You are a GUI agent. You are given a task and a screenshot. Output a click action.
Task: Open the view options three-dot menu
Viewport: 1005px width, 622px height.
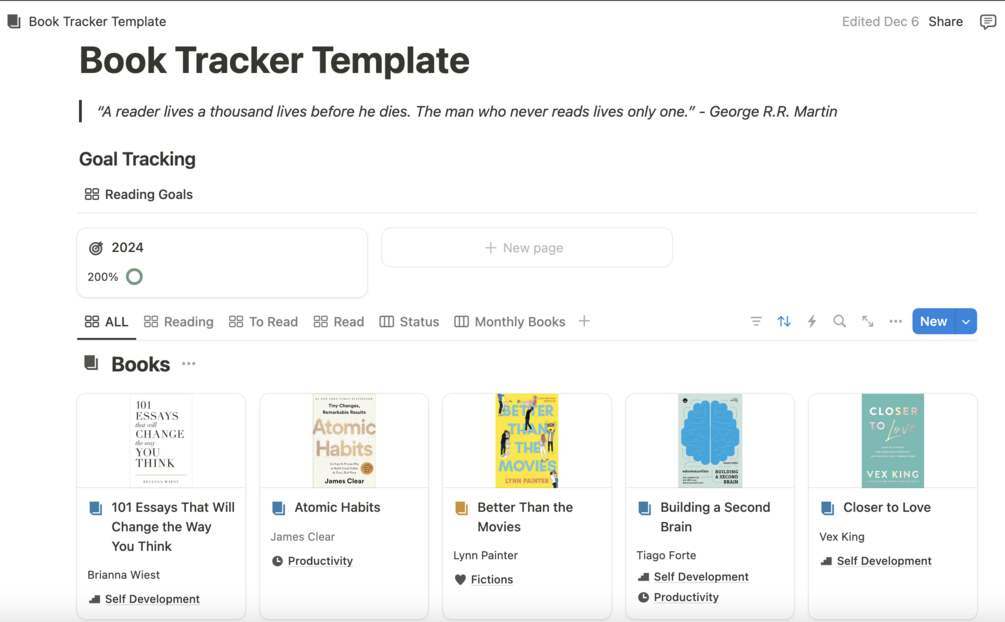(896, 321)
